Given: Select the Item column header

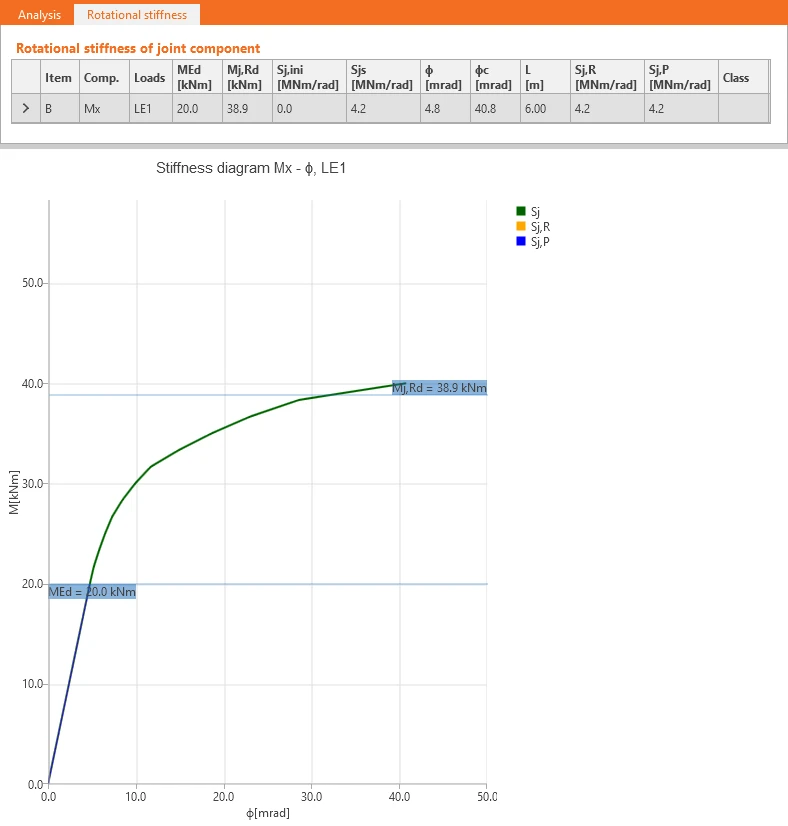Looking at the screenshot, I should 60,77.
